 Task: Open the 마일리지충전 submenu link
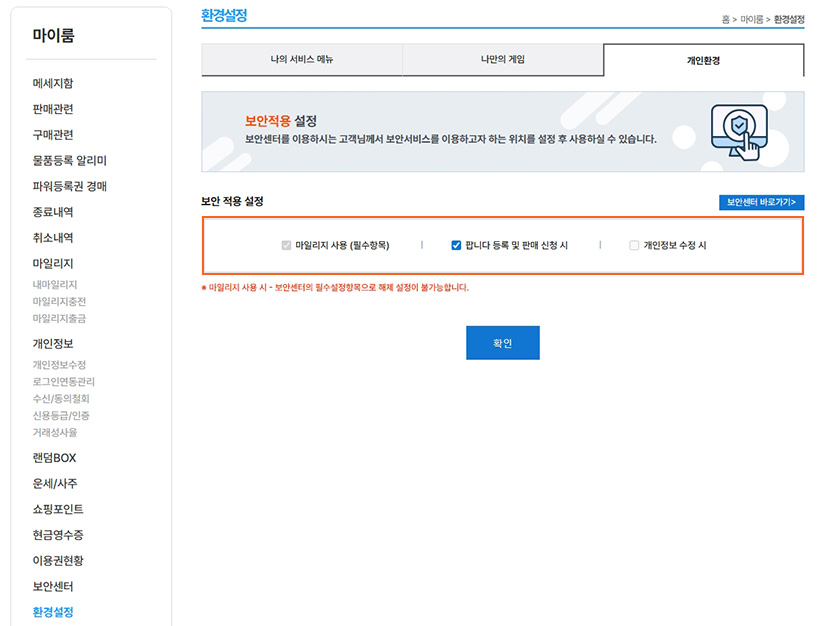[x=59, y=301]
